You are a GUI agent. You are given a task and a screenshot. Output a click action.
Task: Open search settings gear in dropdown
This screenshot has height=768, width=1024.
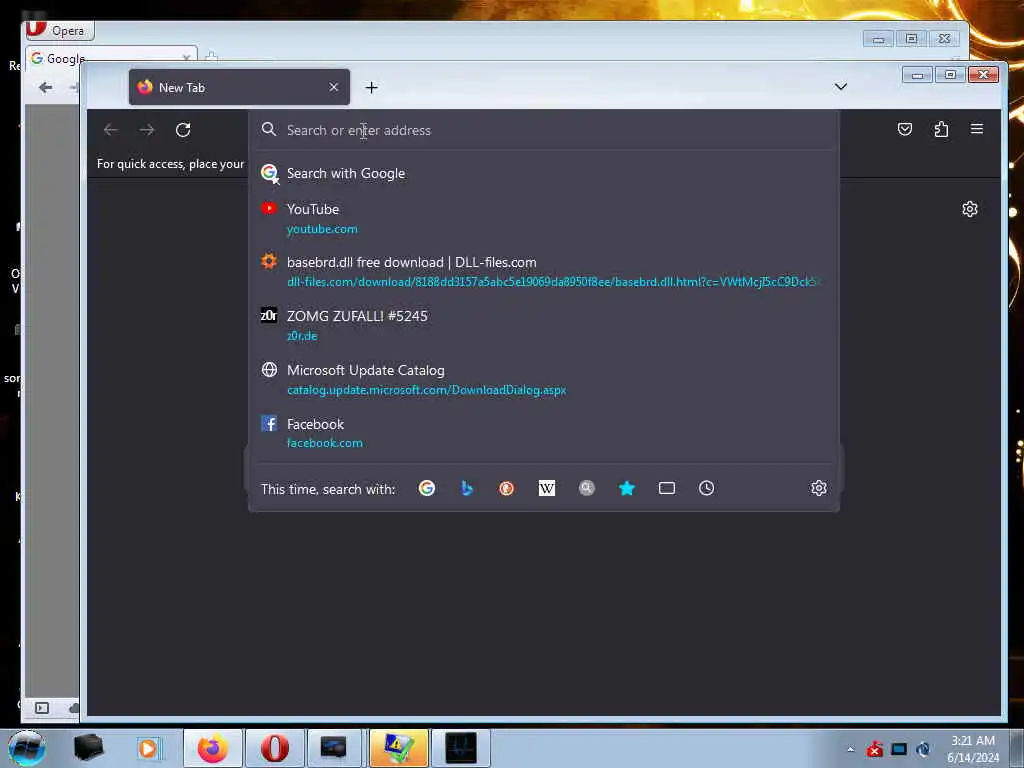click(819, 488)
